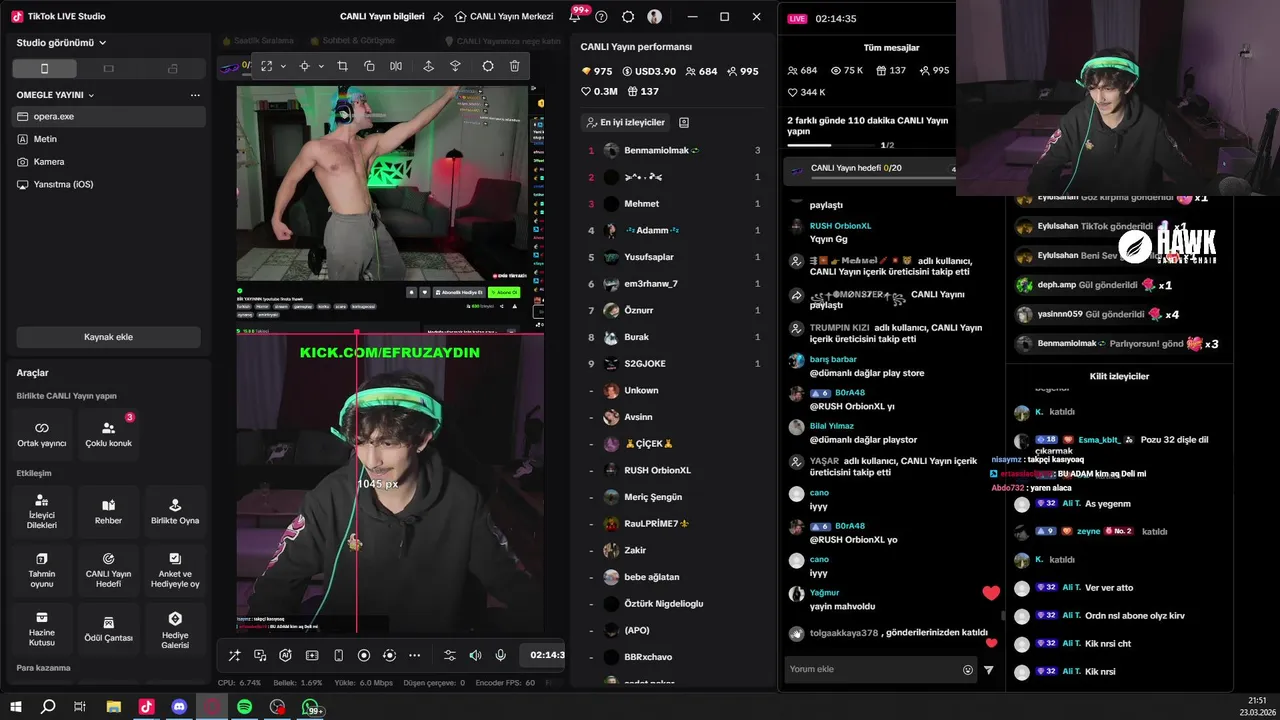This screenshot has width=1280, height=720.
Task: Delete the selected source with trash icon
Action: (x=514, y=66)
